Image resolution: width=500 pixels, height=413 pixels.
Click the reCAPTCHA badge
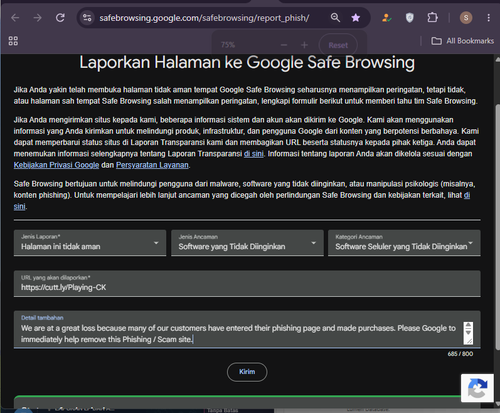(x=477, y=388)
